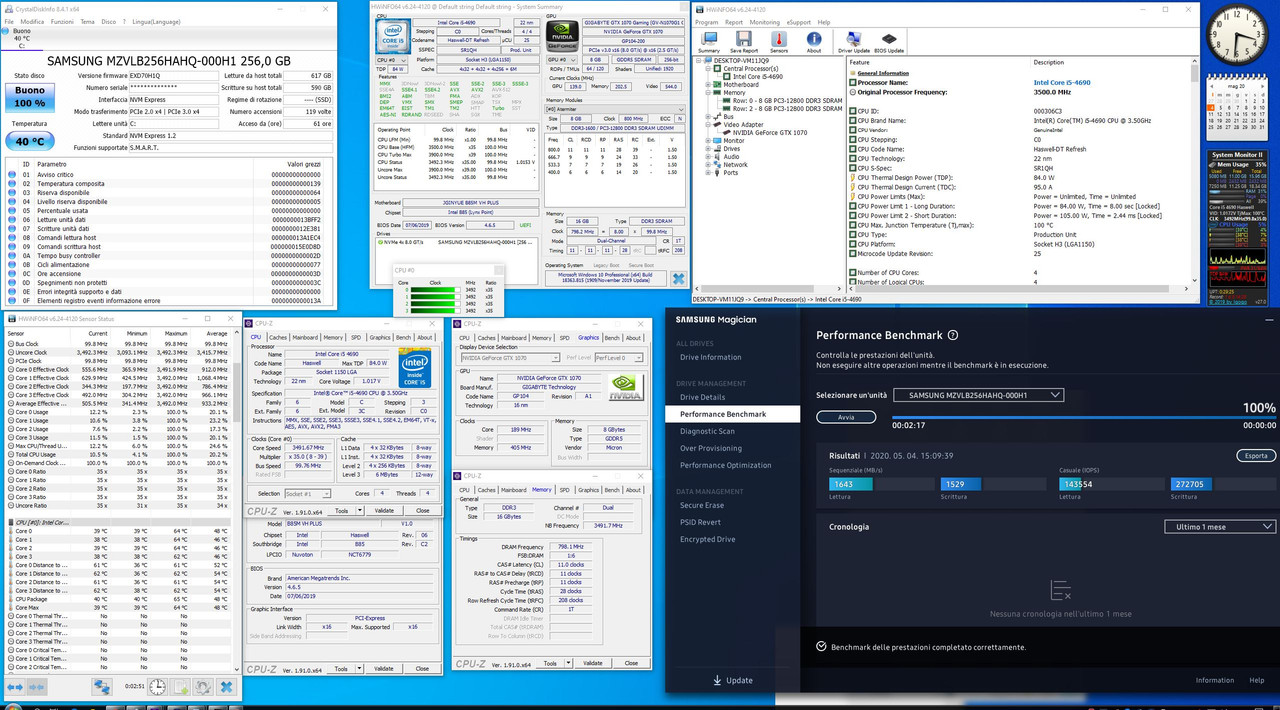Select the Buono 40 °C C: drive indicator

[x=24, y=39]
